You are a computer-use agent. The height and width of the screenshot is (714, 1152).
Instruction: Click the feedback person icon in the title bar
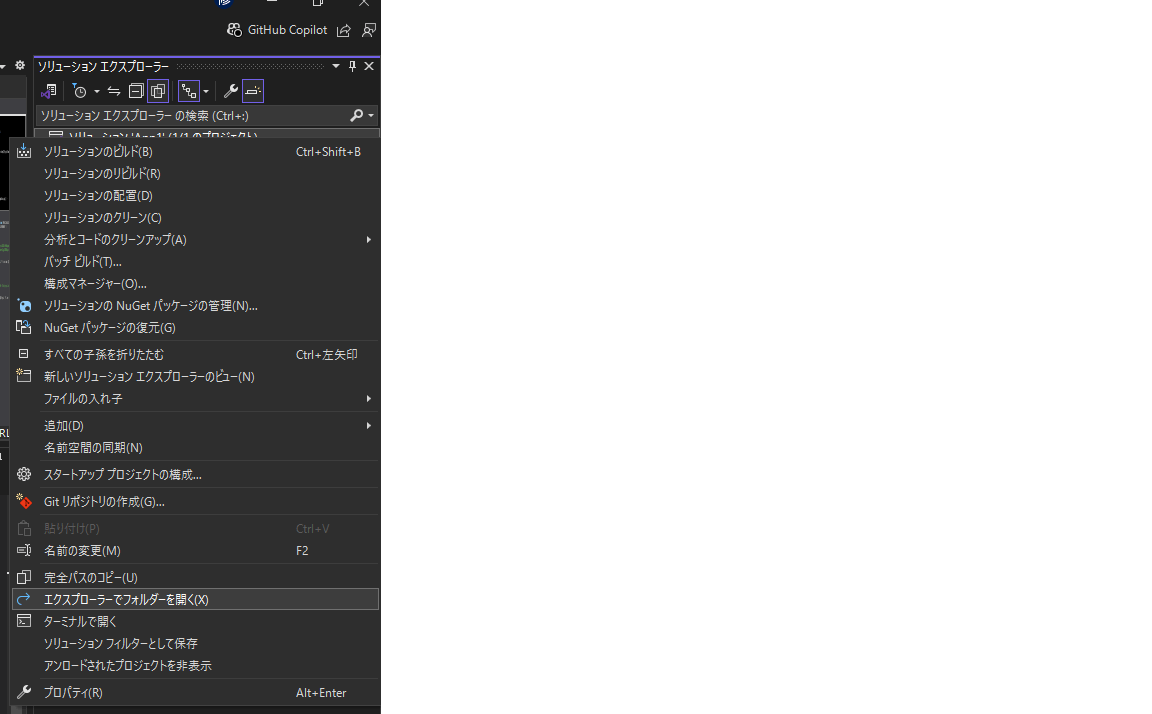pos(369,30)
